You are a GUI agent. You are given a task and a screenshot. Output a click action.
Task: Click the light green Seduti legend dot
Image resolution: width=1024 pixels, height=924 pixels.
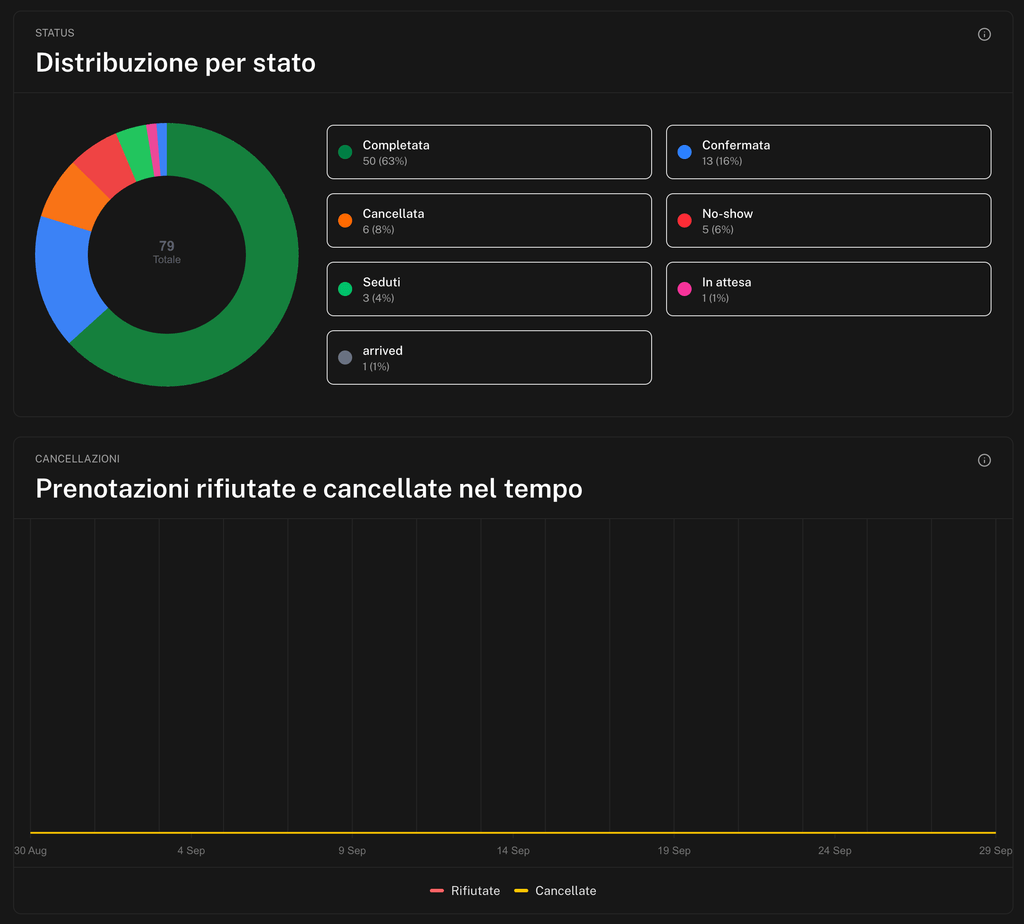[x=345, y=289]
